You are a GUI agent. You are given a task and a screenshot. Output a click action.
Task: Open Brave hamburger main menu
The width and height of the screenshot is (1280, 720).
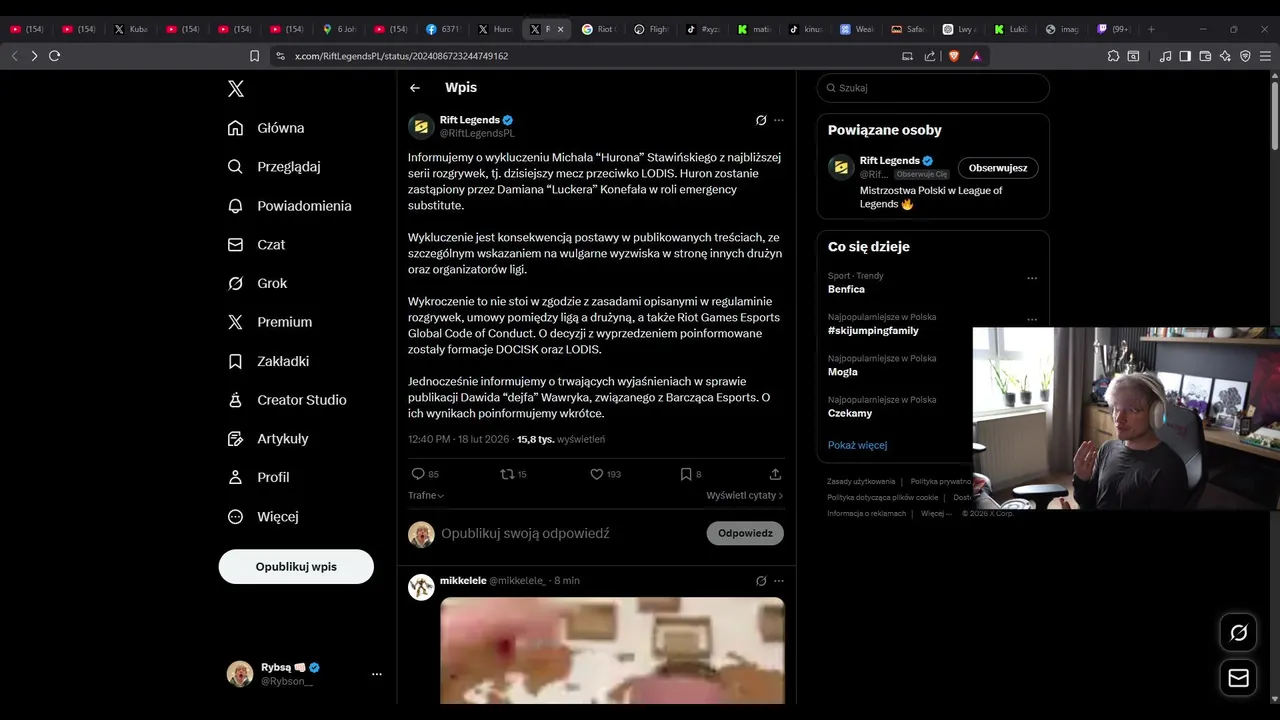click(1265, 56)
